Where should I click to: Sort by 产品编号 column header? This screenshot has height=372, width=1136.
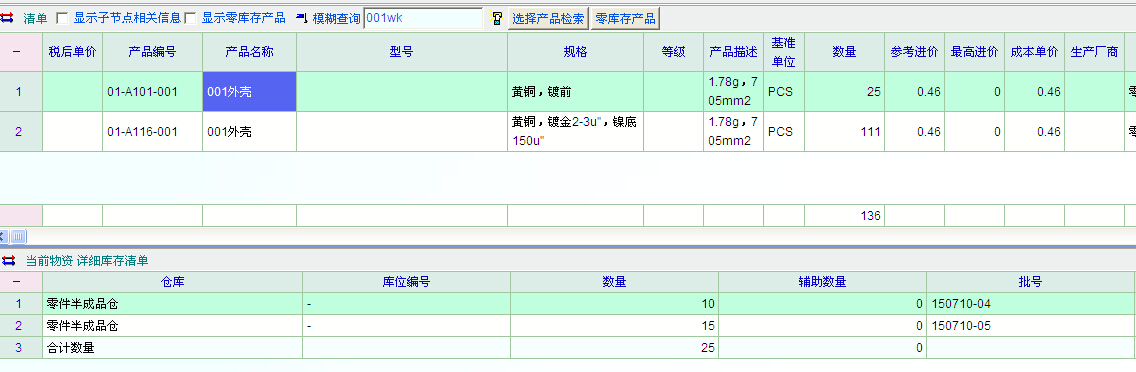click(152, 52)
